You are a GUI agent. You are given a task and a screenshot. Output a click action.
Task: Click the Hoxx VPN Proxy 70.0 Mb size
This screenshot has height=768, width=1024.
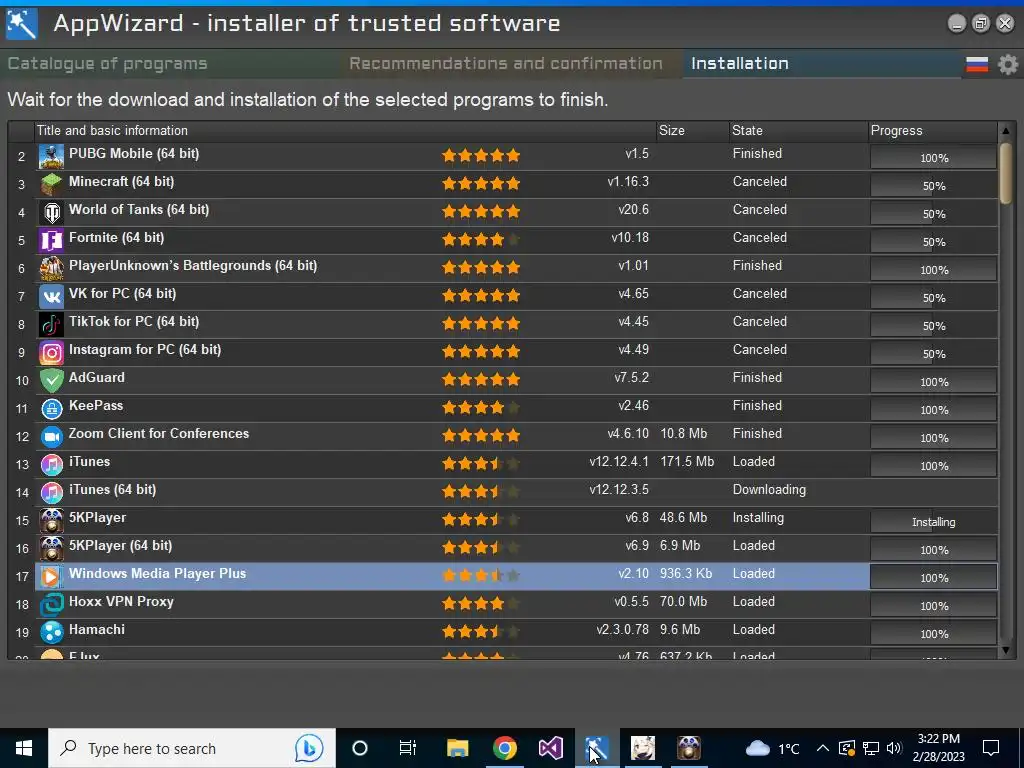point(683,601)
